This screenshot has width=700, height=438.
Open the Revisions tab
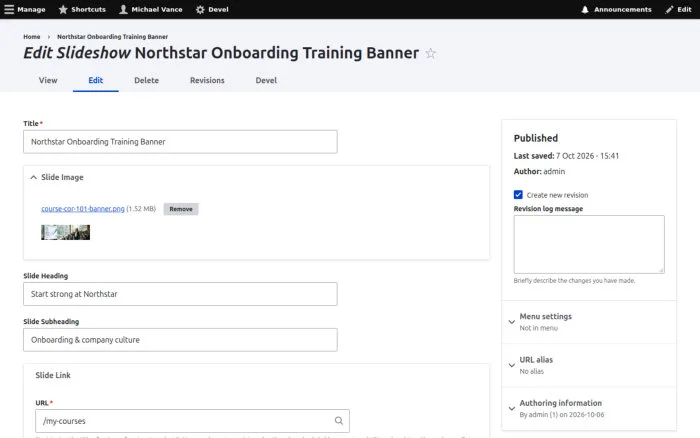(207, 80)
